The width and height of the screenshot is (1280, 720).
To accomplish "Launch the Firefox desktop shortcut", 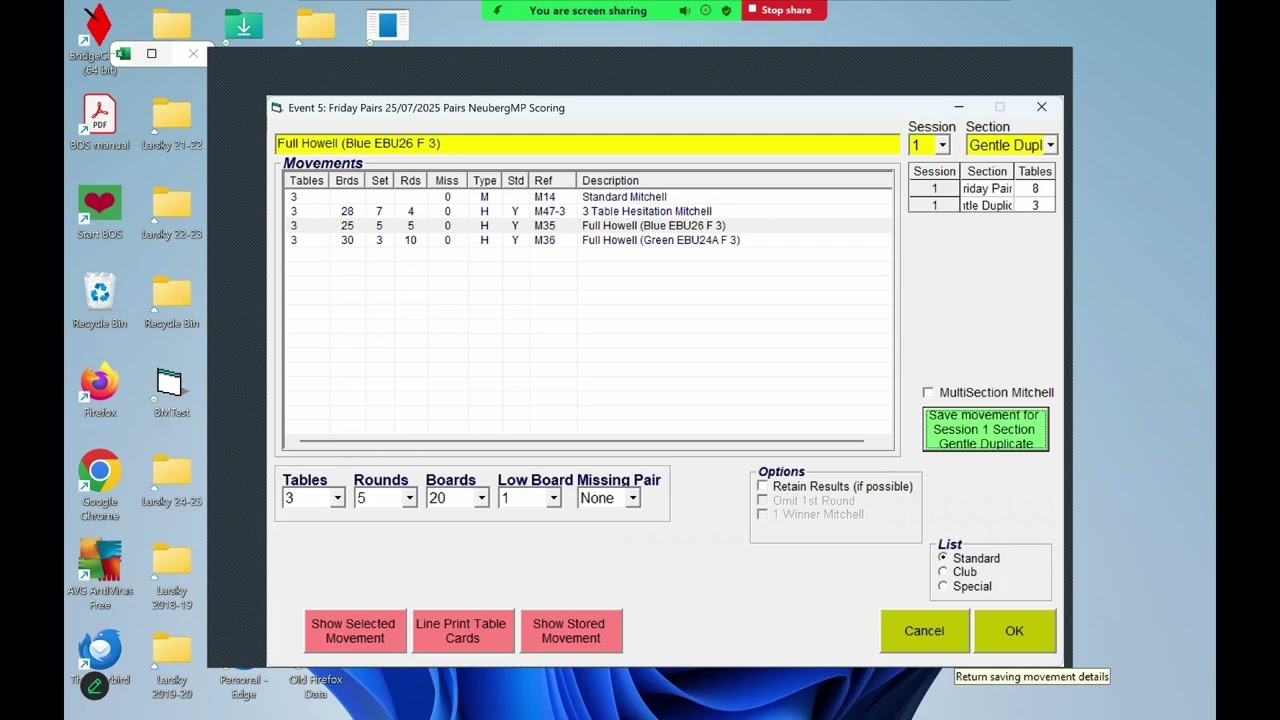I will click(100, 390).
